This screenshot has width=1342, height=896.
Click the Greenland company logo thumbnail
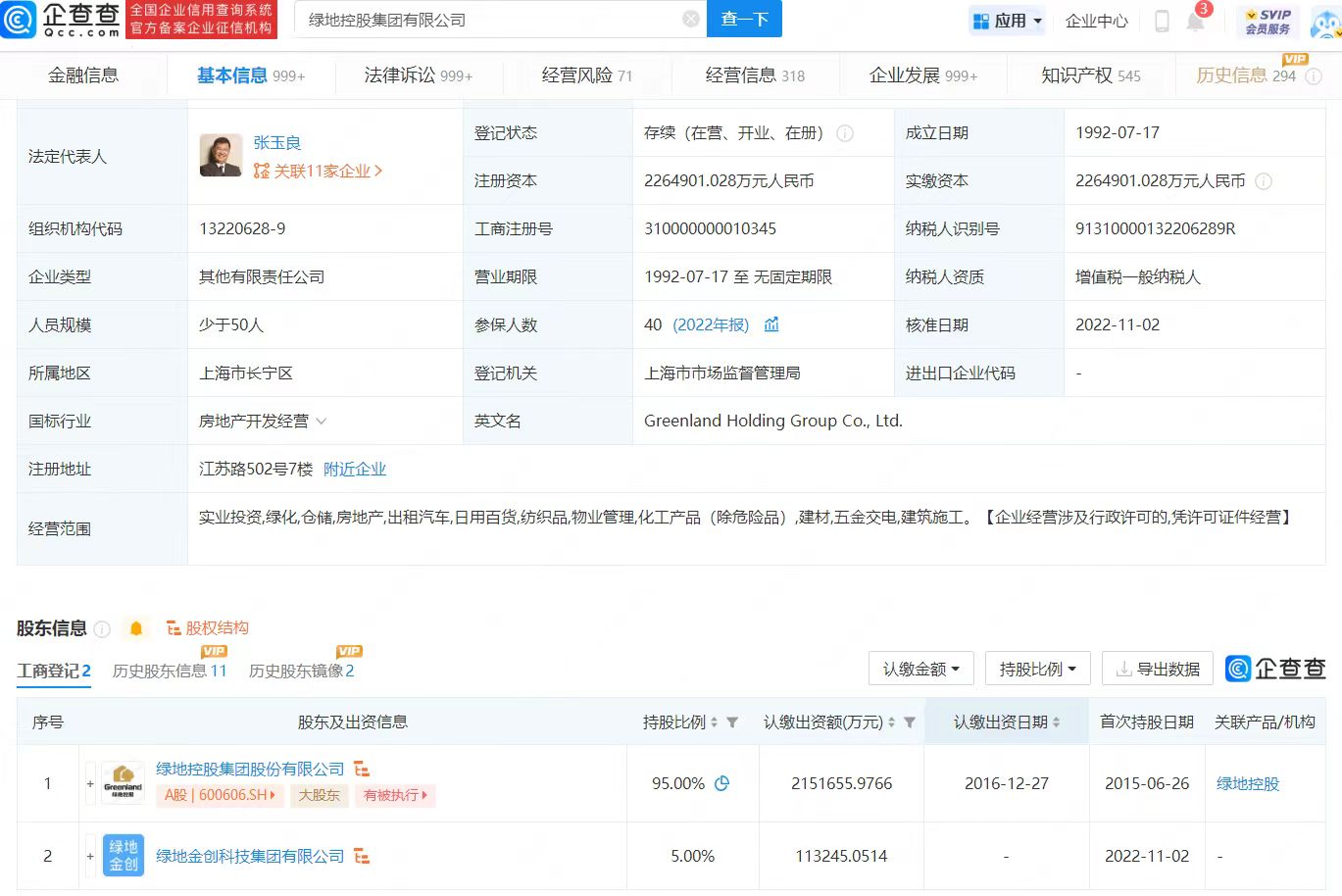123,783
